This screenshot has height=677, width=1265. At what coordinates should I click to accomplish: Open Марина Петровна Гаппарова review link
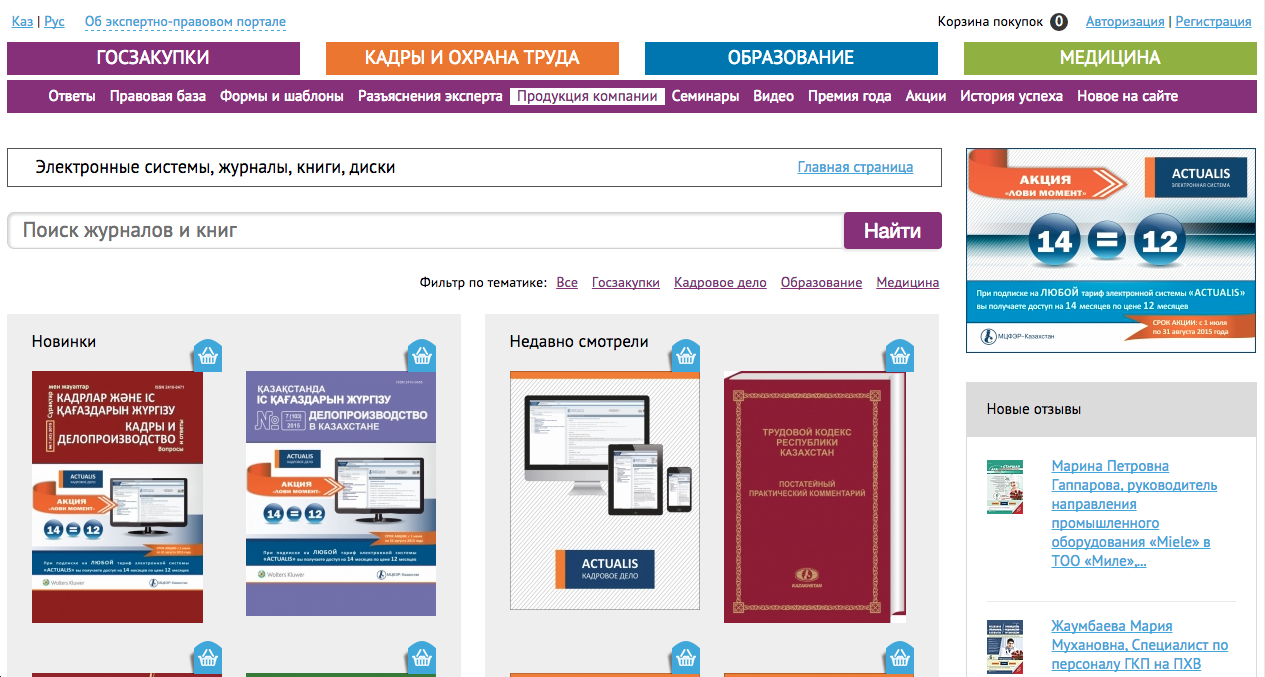pos(1134,513)
